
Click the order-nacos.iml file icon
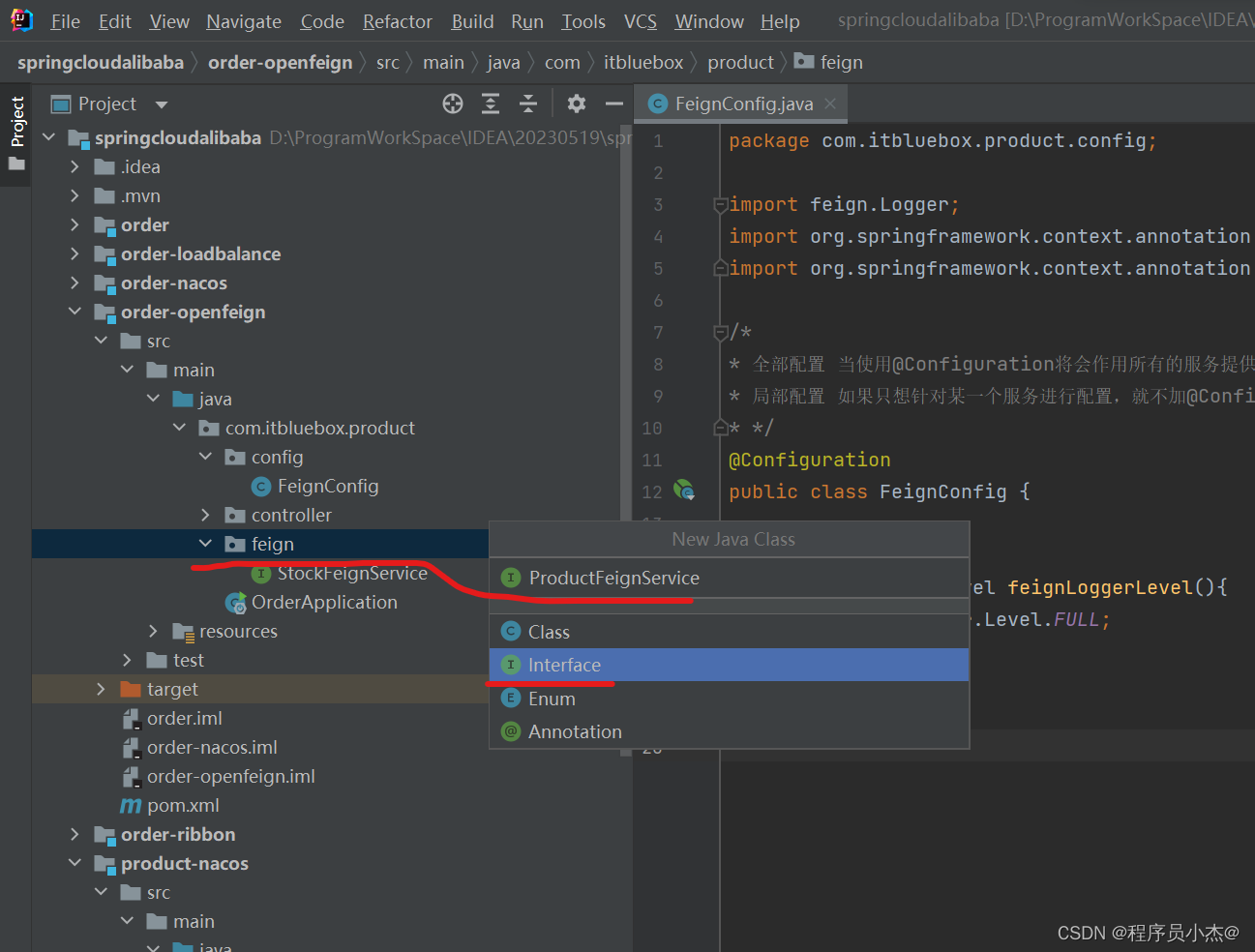pyautogui.click(x=132, y=748)
